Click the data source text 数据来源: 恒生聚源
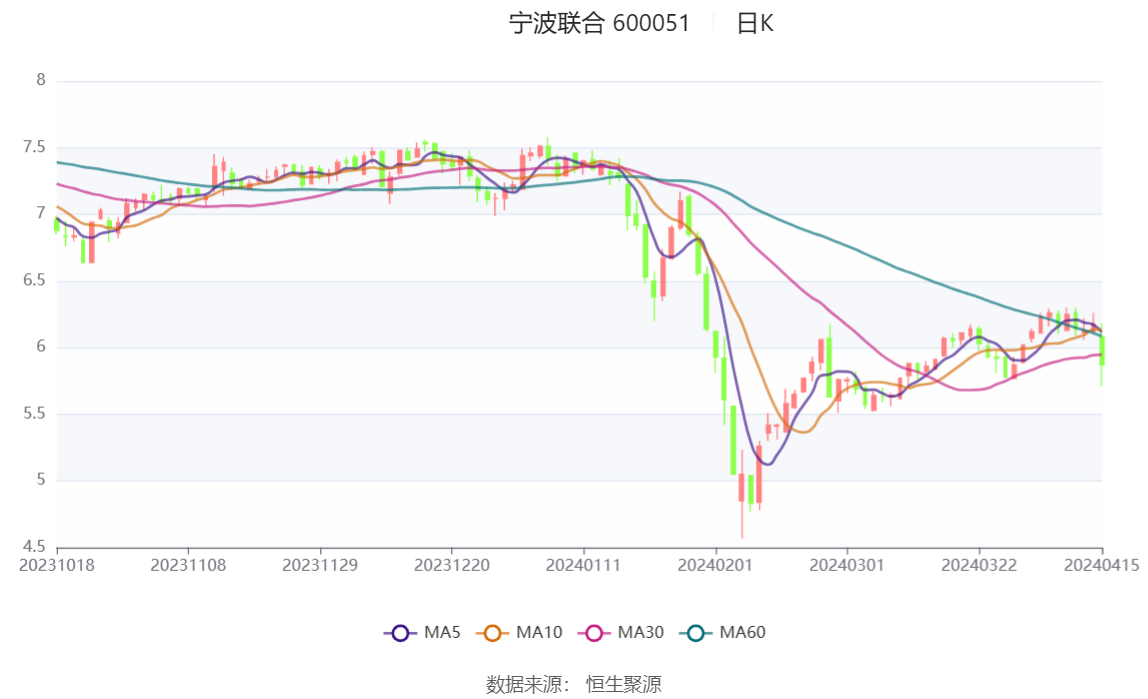The width and height of the screenshot is (1148, 699). point(573,684)
